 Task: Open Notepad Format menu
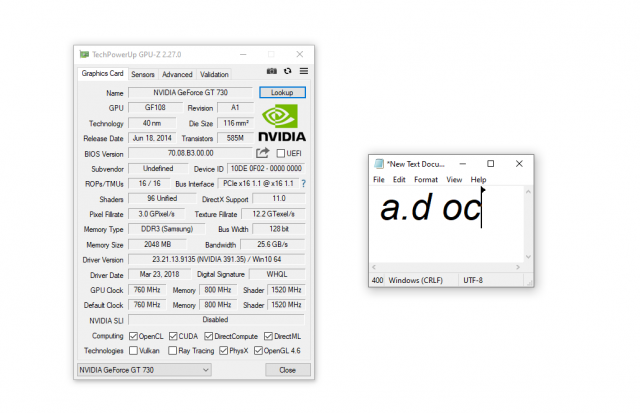click(426, 180)
